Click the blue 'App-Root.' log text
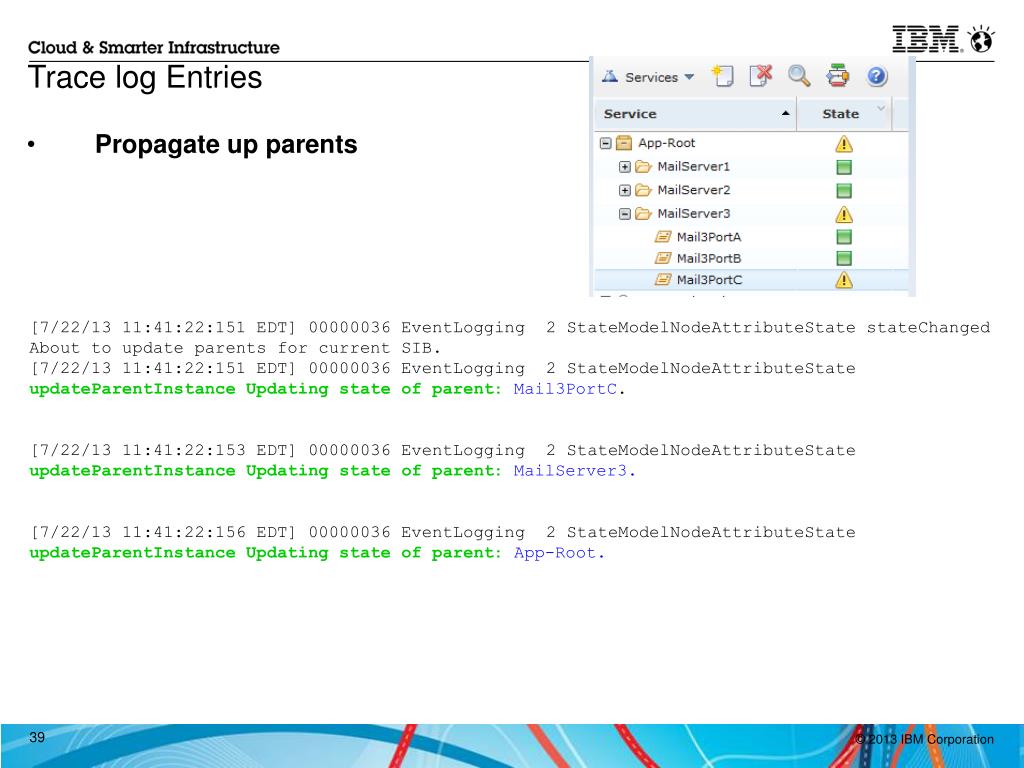Viewport: 1024px width, 768px height. (x=559, y=553)
